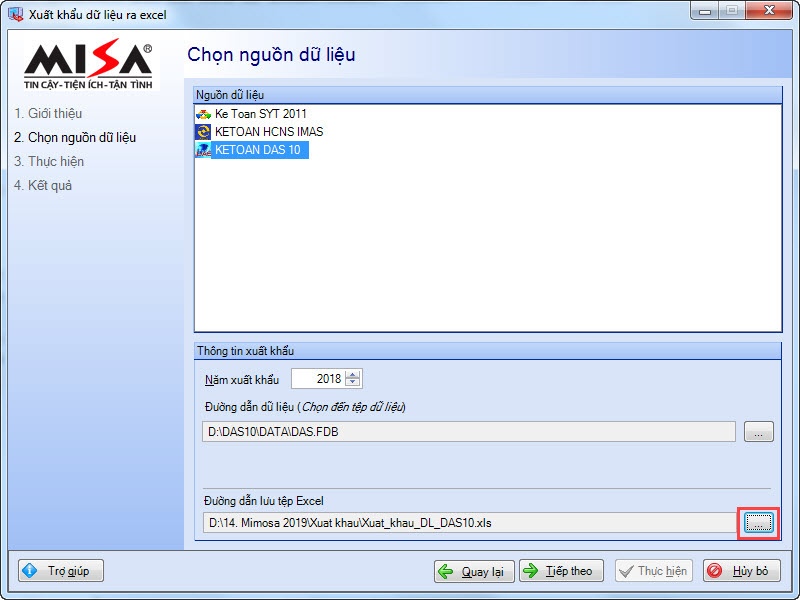Screen dimensions: 800x600
Task: Click the Ke Toan SYT 2011 icon
Action: point(203,114)
